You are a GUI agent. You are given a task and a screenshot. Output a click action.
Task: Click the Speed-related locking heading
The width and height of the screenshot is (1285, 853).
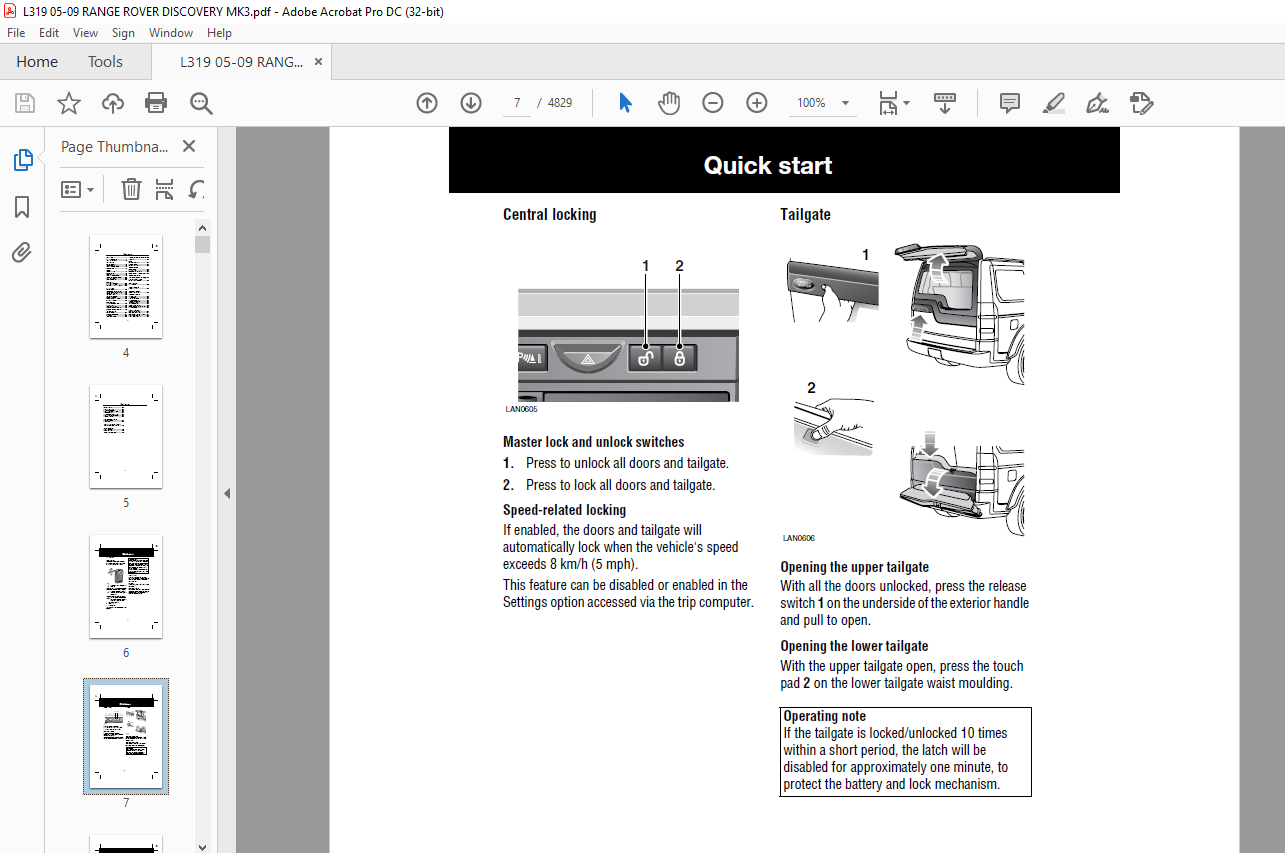(564, 510)
